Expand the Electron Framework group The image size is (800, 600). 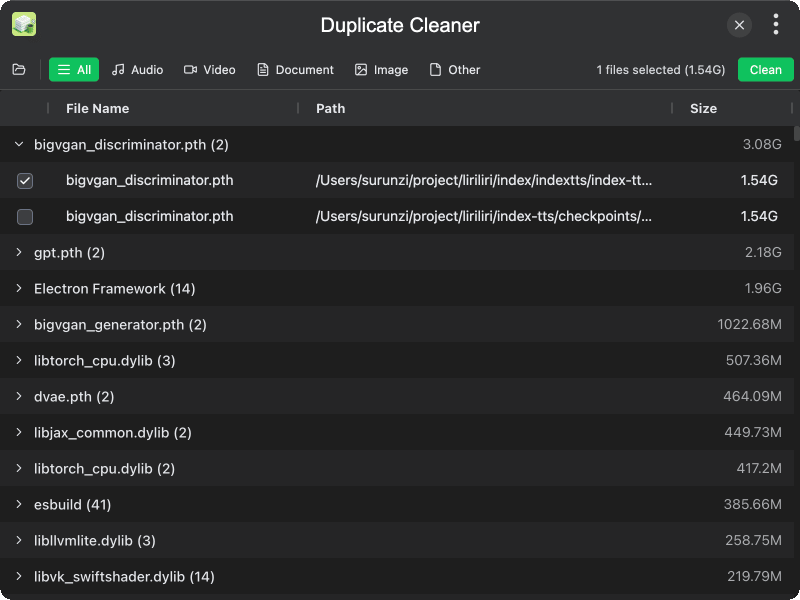tap(19, 289)
